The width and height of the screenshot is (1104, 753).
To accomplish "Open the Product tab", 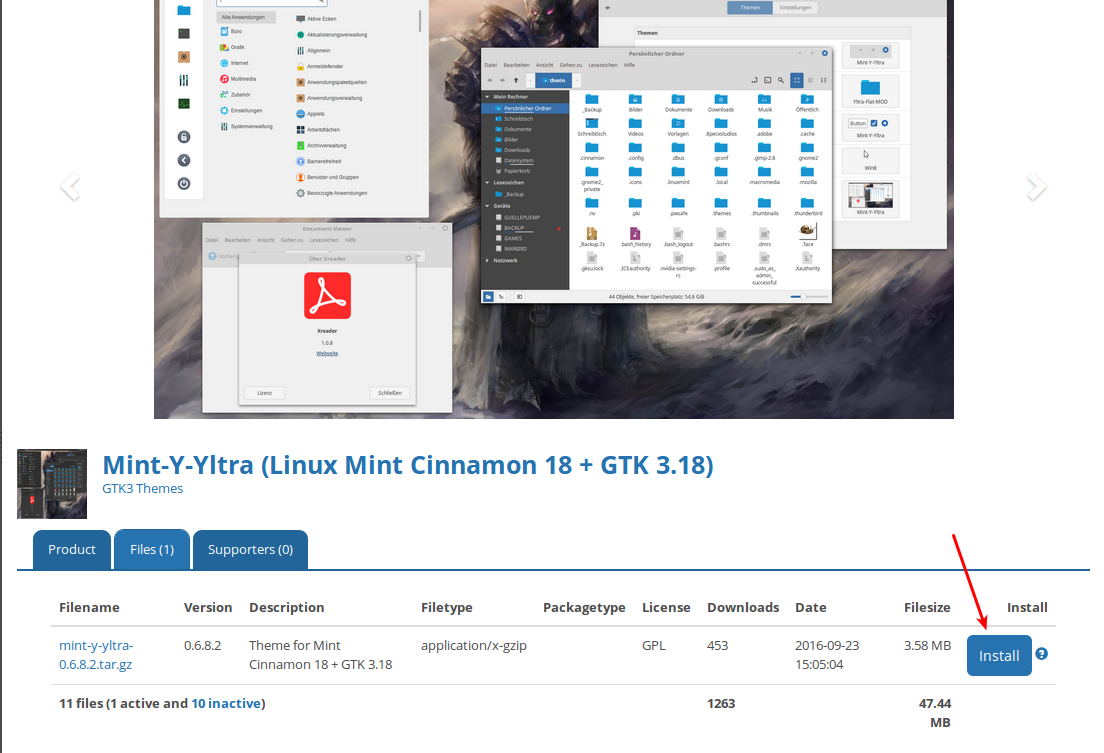I will click(x=72, y=549).
